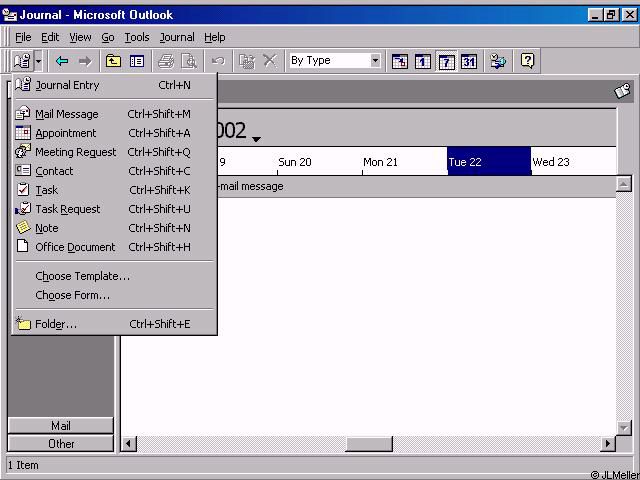The image size is (640, 480).
Task: Select Mail Message in the dropdown menu
Action: click(x=114, y=114)
